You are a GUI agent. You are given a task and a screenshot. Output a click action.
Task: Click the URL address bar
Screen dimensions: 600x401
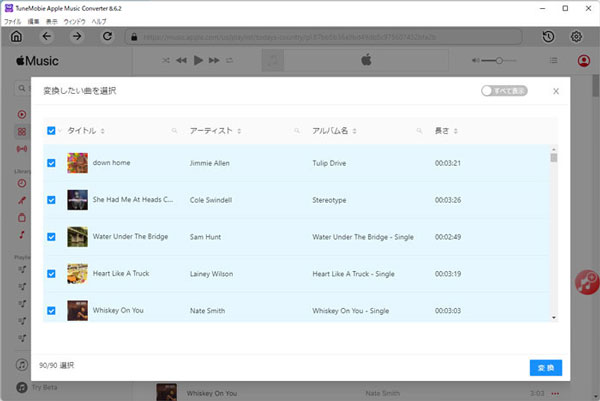coord(323,37)
